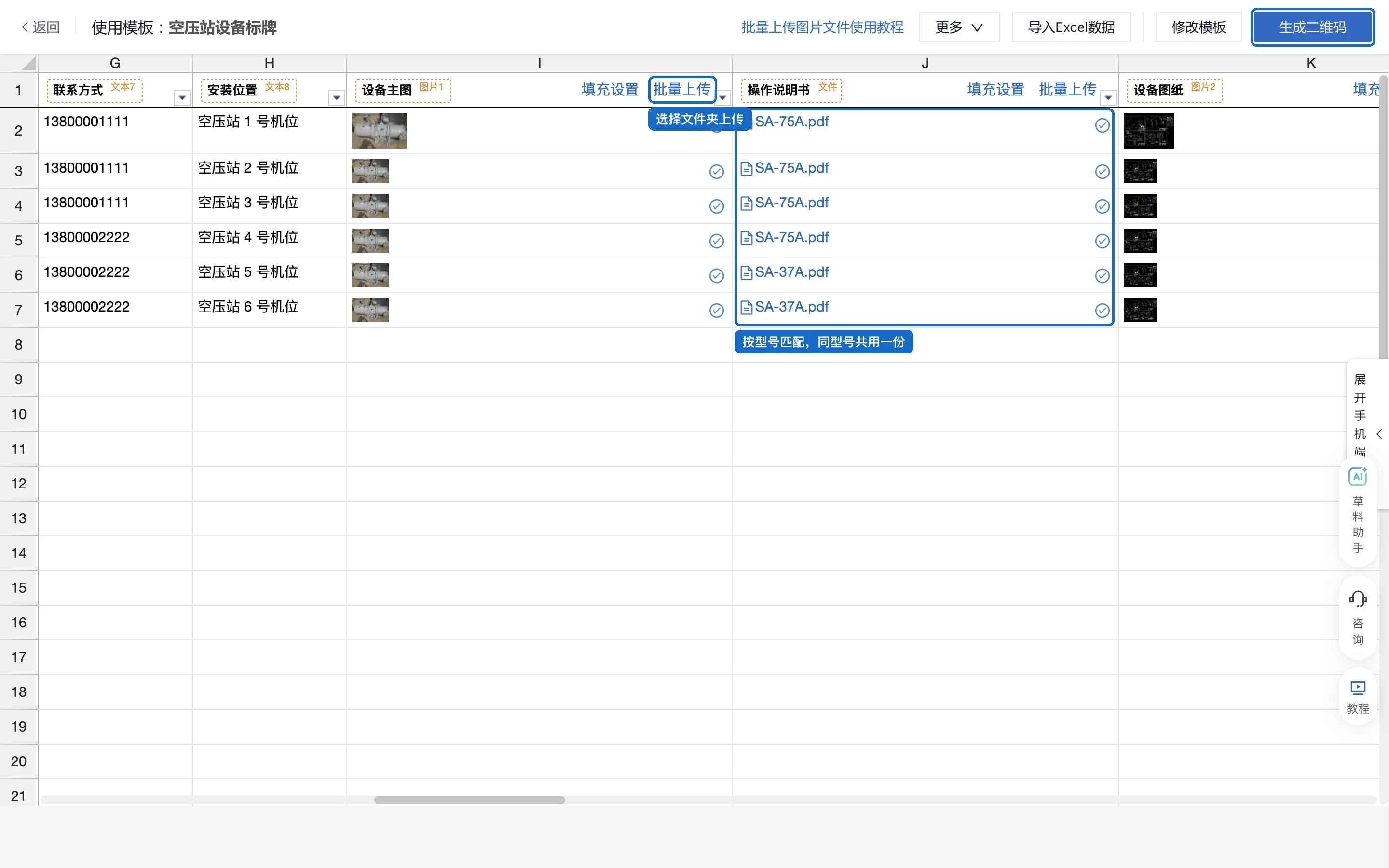Expand the 展开手机端 side panel arrow
The image size is (1389, 868).
[1379, 434]
